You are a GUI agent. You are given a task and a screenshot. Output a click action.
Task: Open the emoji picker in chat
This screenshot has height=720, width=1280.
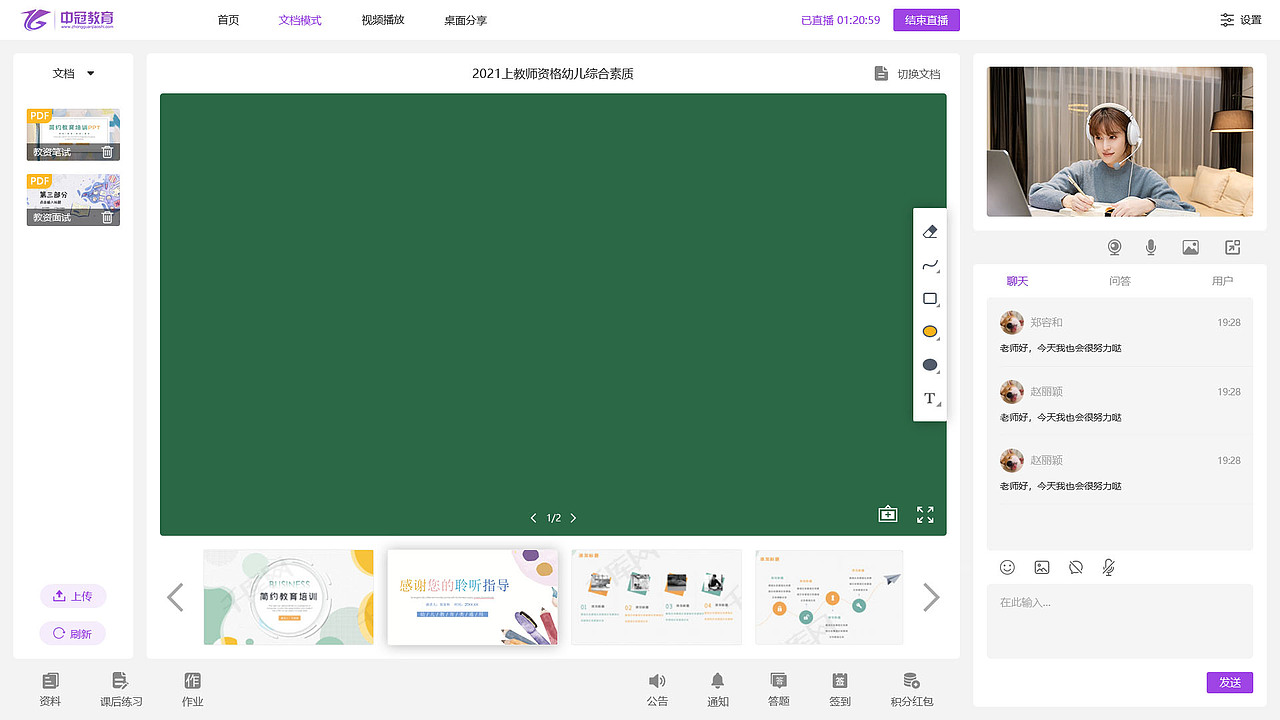coord(1007,567)
